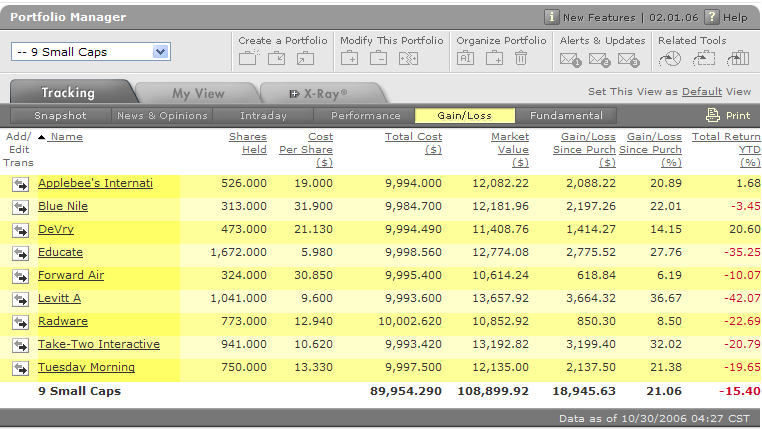Click the edit transaction icon for Radware

click(20, 322)
